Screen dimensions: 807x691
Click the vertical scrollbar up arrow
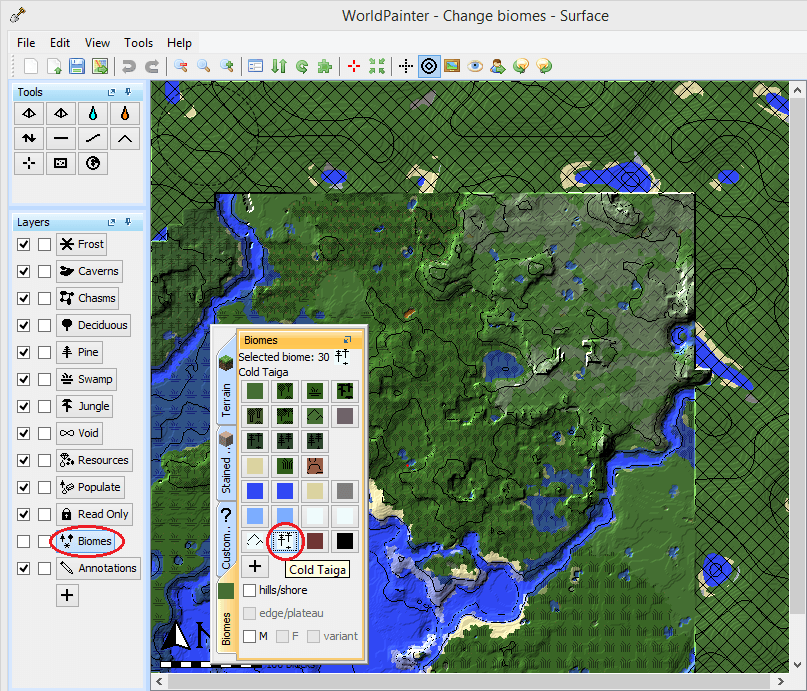click(797, 91)
